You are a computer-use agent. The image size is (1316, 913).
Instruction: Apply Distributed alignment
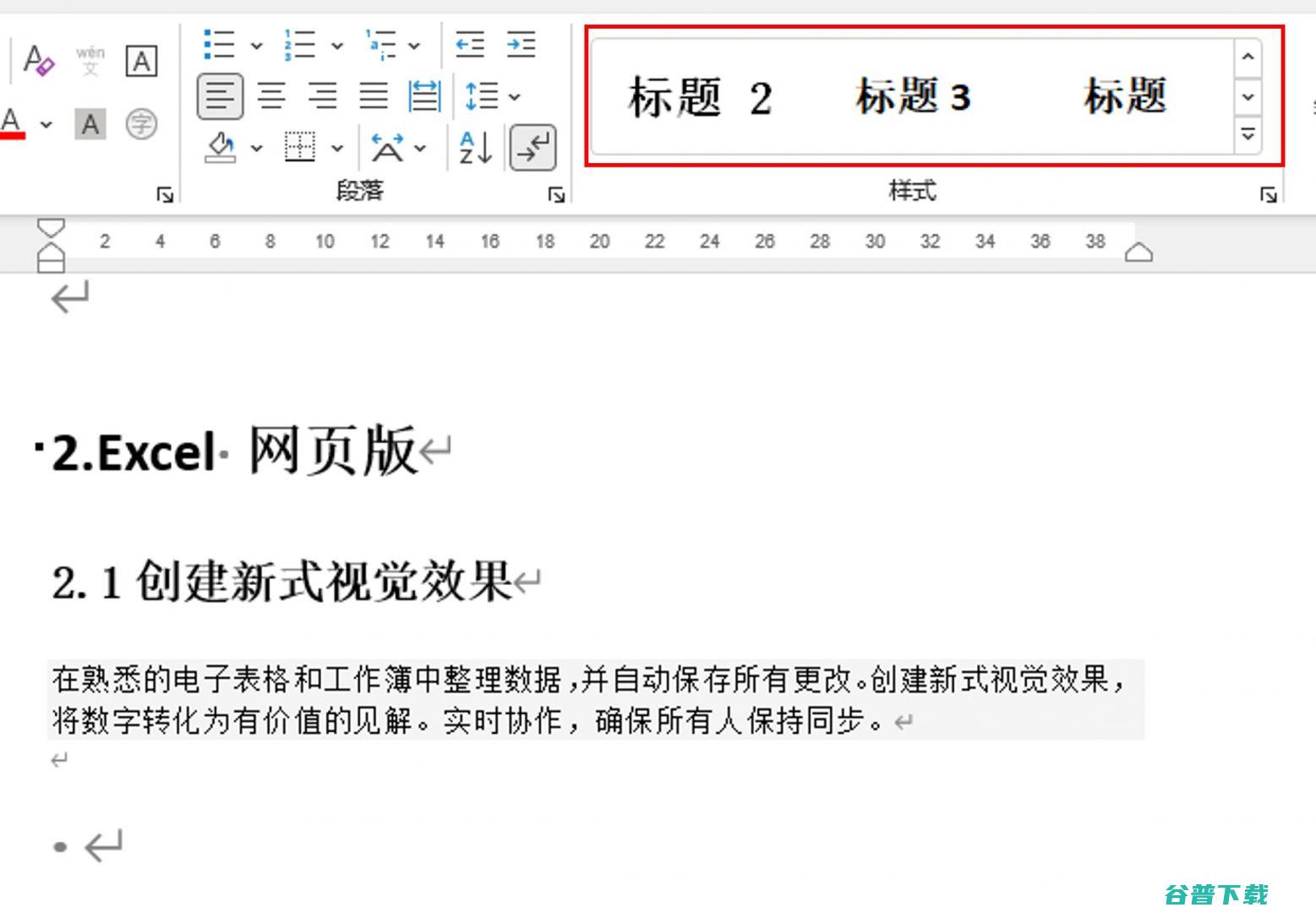tap(424, 96)
